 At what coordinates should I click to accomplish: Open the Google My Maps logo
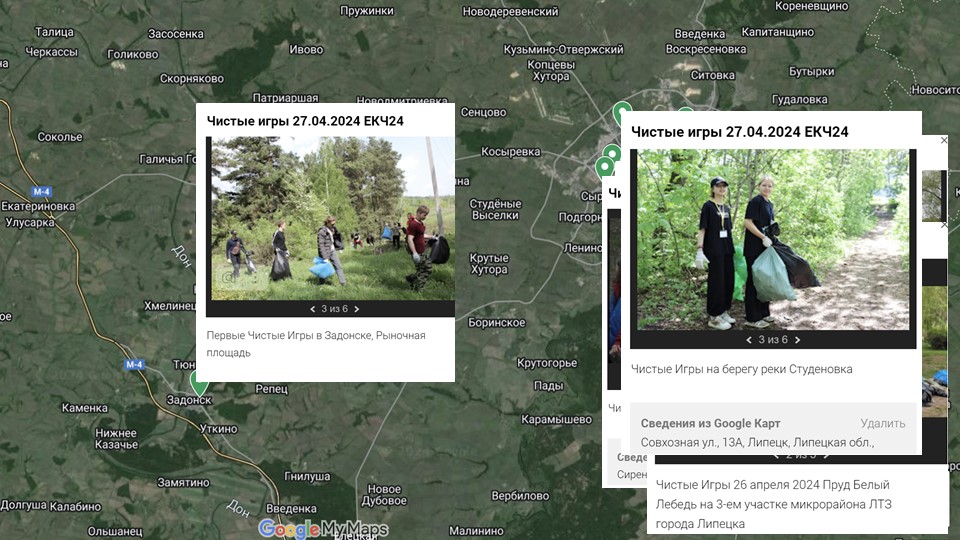click(323, 528)
